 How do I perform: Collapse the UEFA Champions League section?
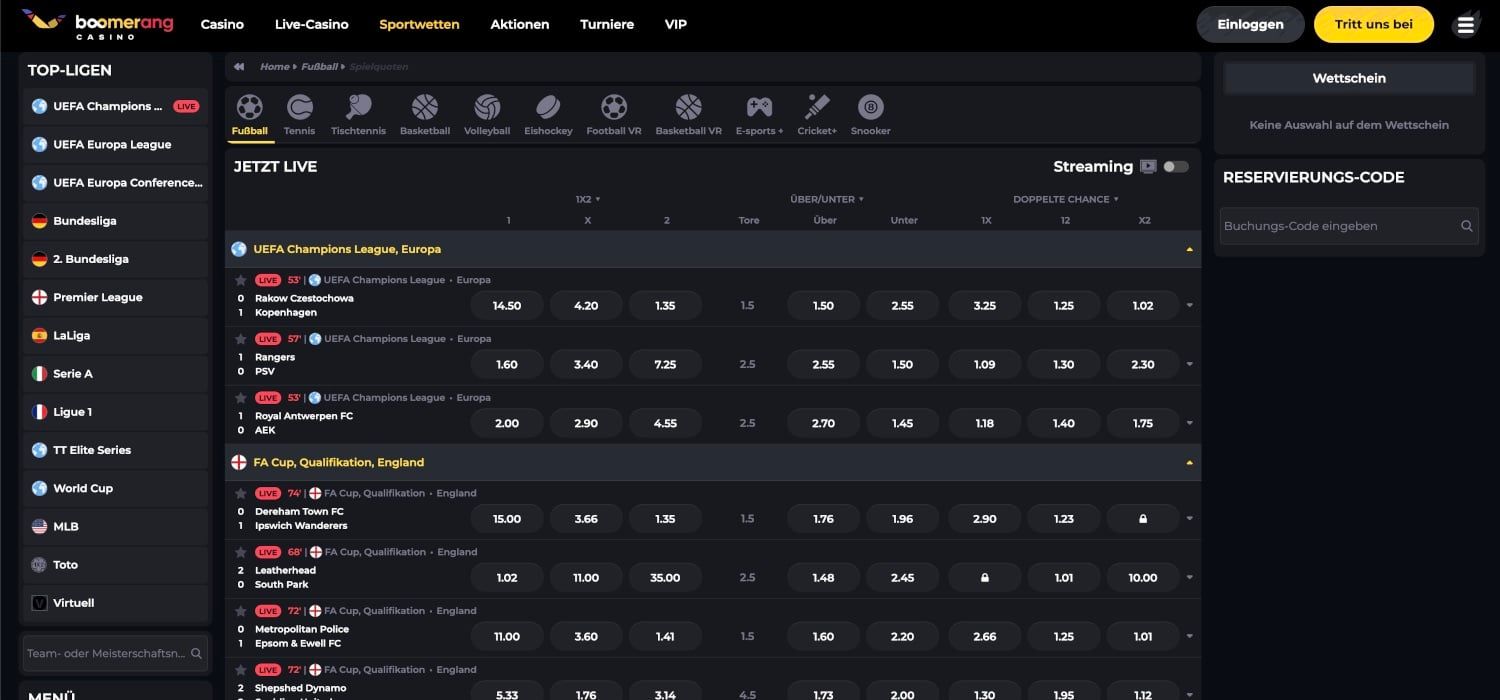tap(1189, 248)
